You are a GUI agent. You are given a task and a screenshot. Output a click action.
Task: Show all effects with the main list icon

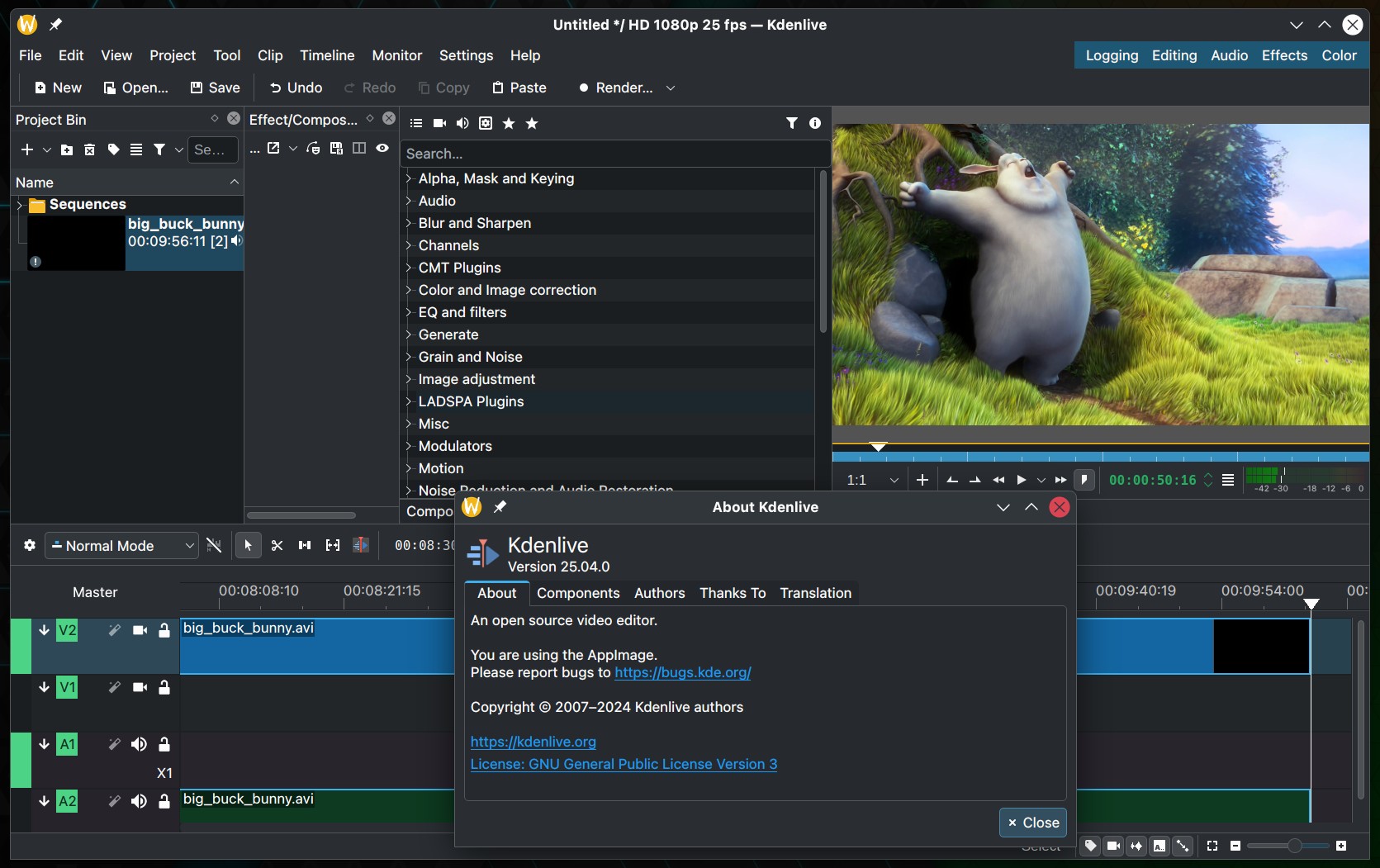click(x=416, y=123)
